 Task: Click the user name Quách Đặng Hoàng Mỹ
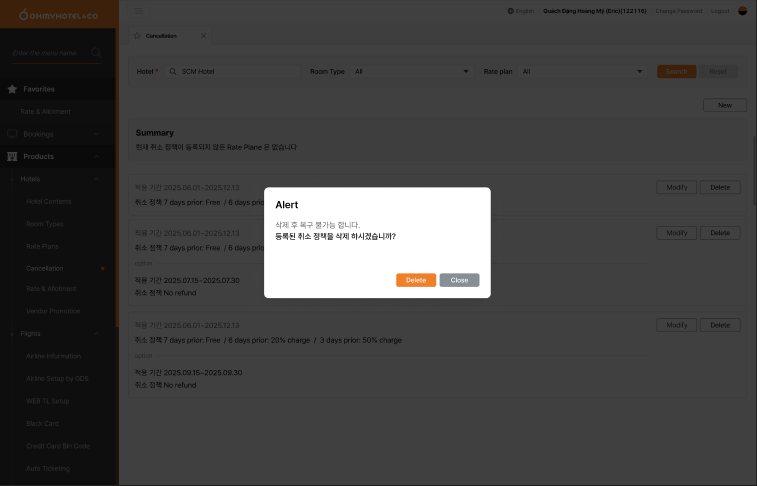[x=594, y=11]
